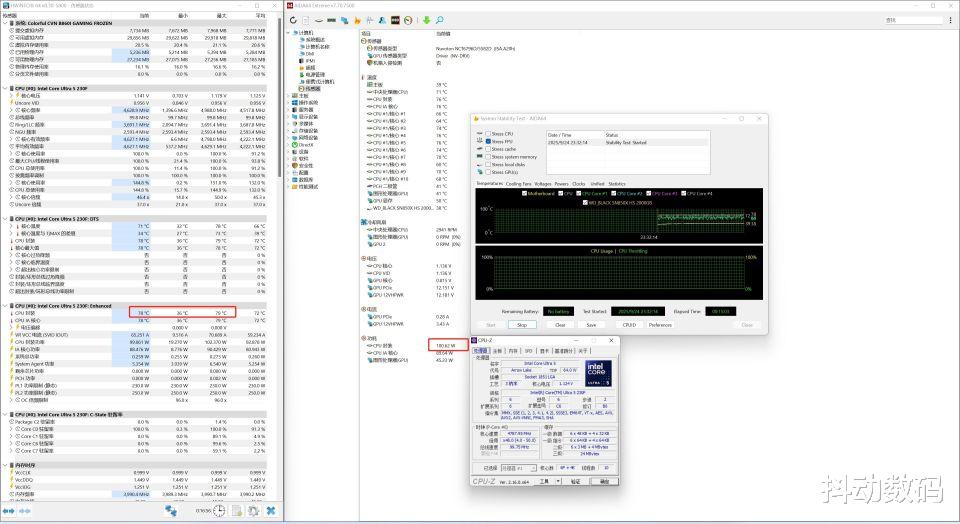The width and height of the screenshot is (960, 524).
Task: Click the HWiNFO clock icon in bottom bar
Action: [x=219, y=510]
